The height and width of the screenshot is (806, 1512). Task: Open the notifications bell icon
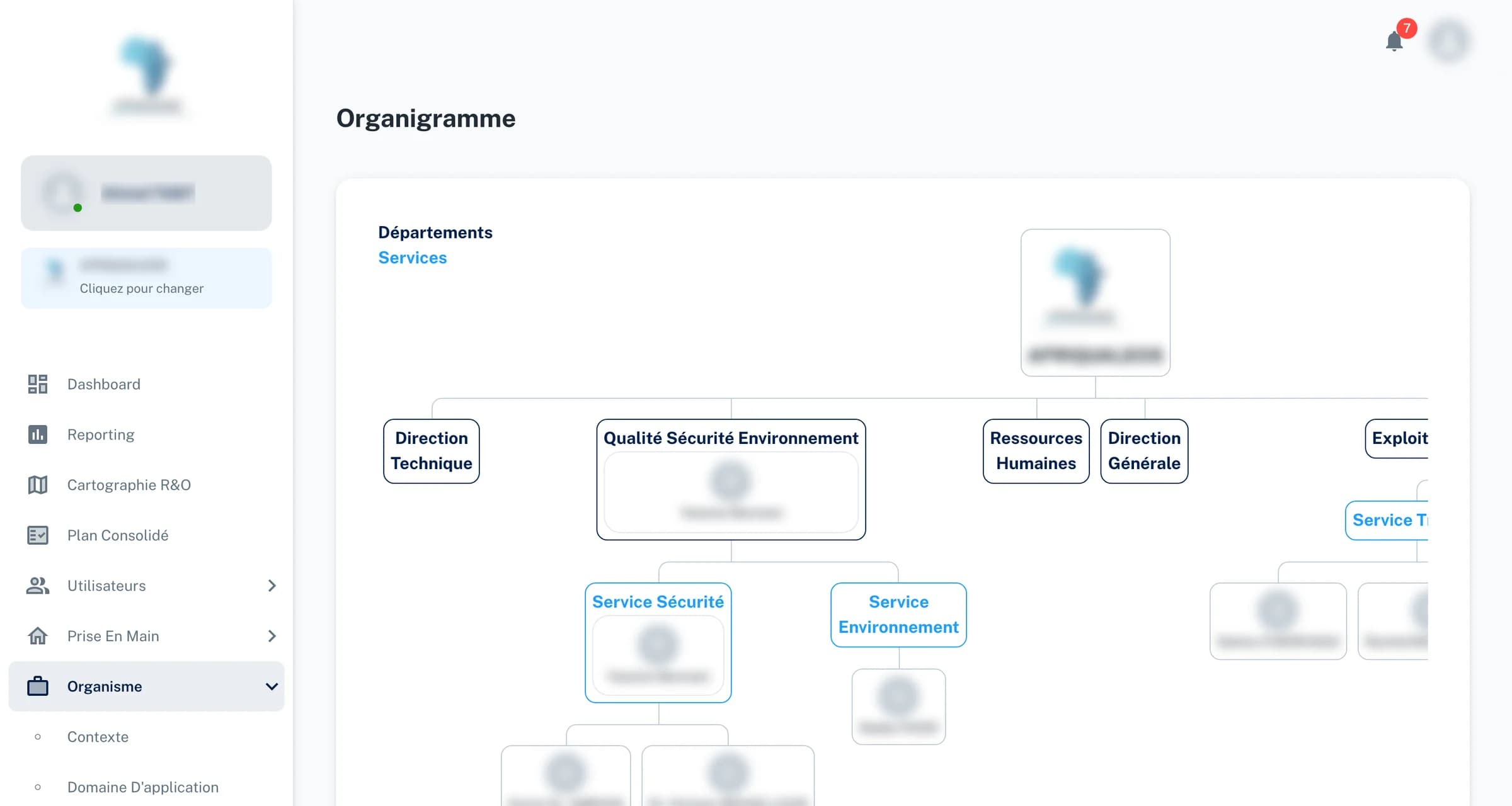1394,42
